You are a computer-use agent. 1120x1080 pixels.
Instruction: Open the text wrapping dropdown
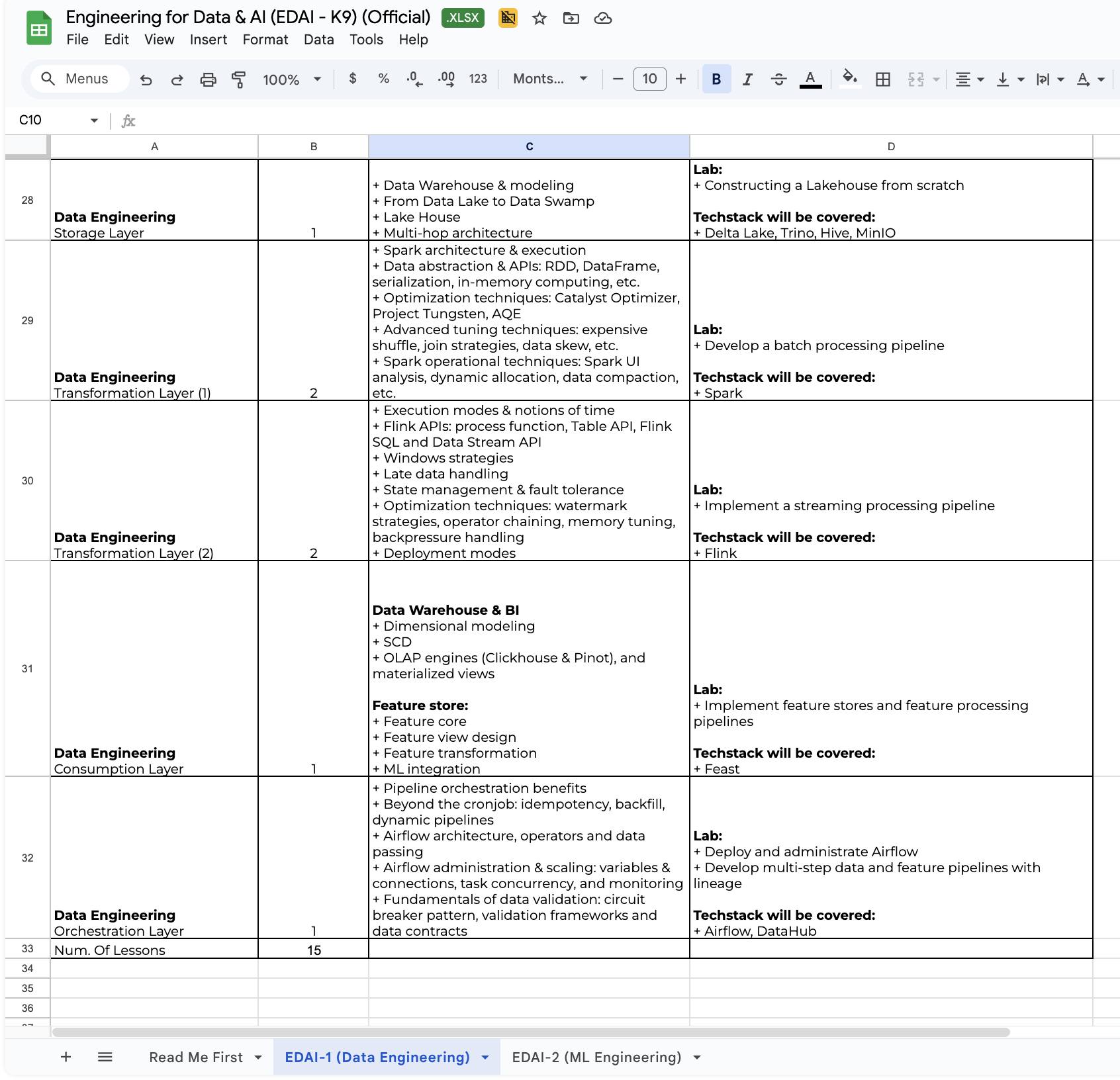(1050, 79)
